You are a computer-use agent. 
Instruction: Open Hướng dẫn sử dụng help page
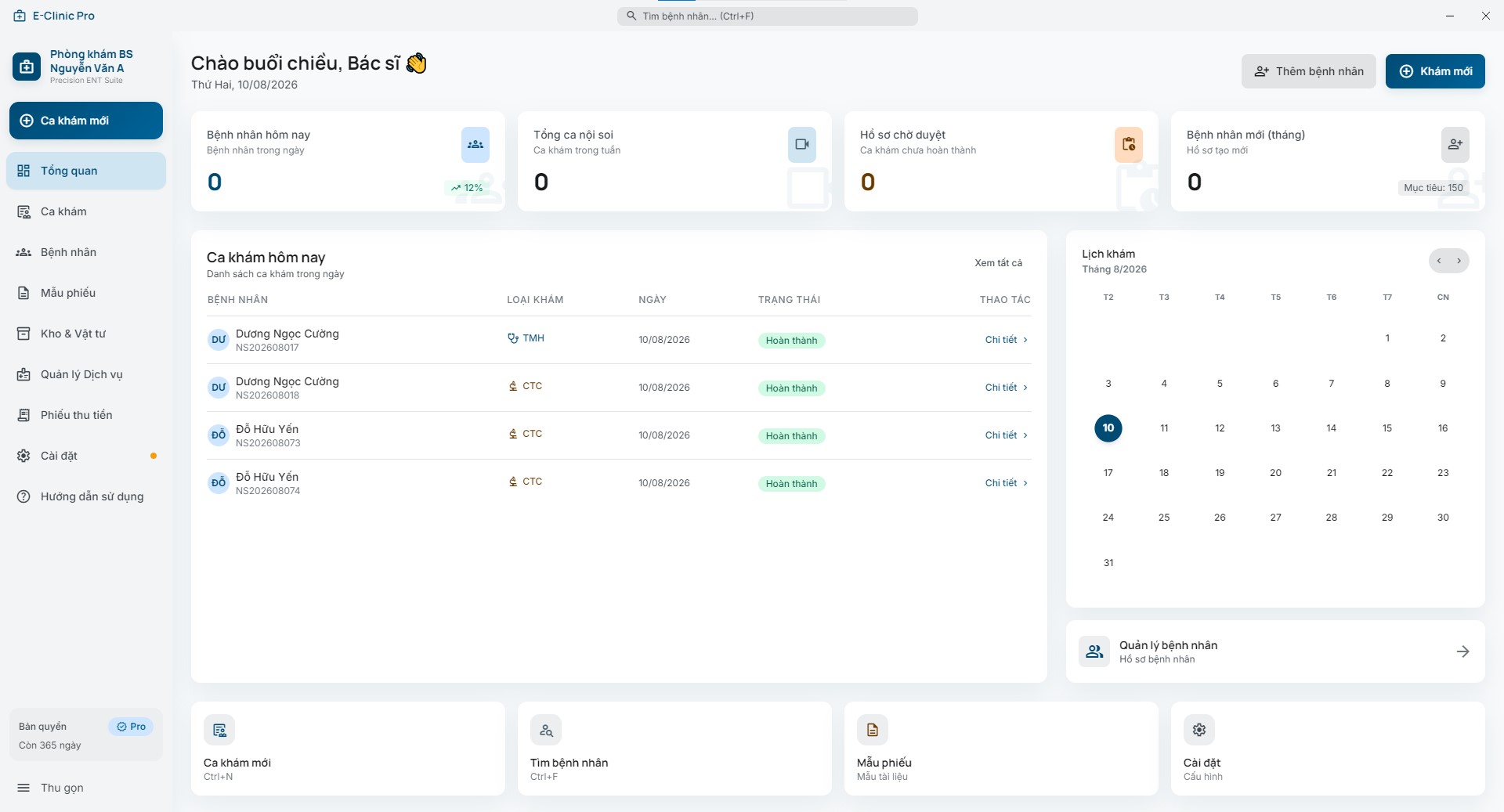coord(86,496)
